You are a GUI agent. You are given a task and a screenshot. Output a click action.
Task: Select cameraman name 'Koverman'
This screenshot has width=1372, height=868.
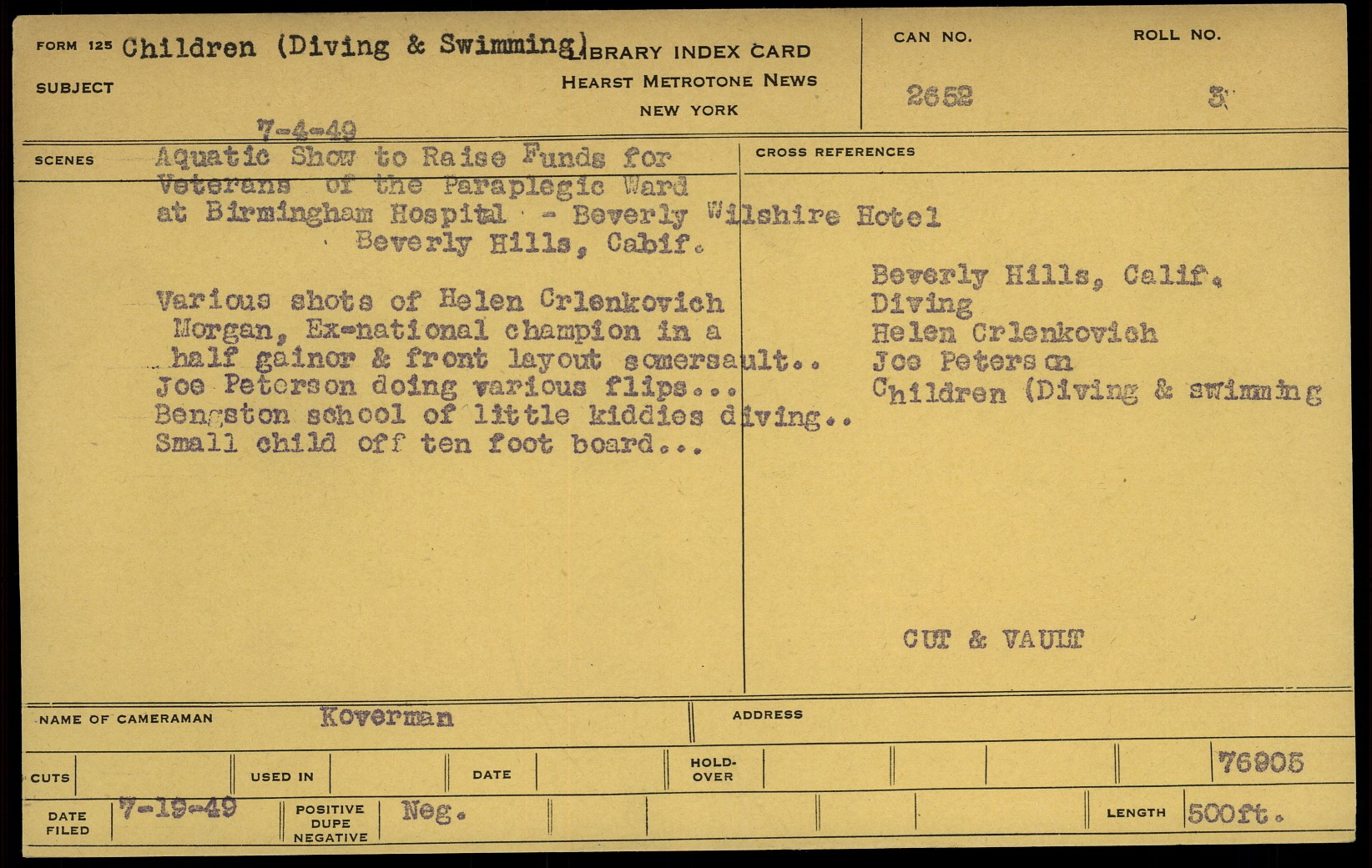coord(386,718)
